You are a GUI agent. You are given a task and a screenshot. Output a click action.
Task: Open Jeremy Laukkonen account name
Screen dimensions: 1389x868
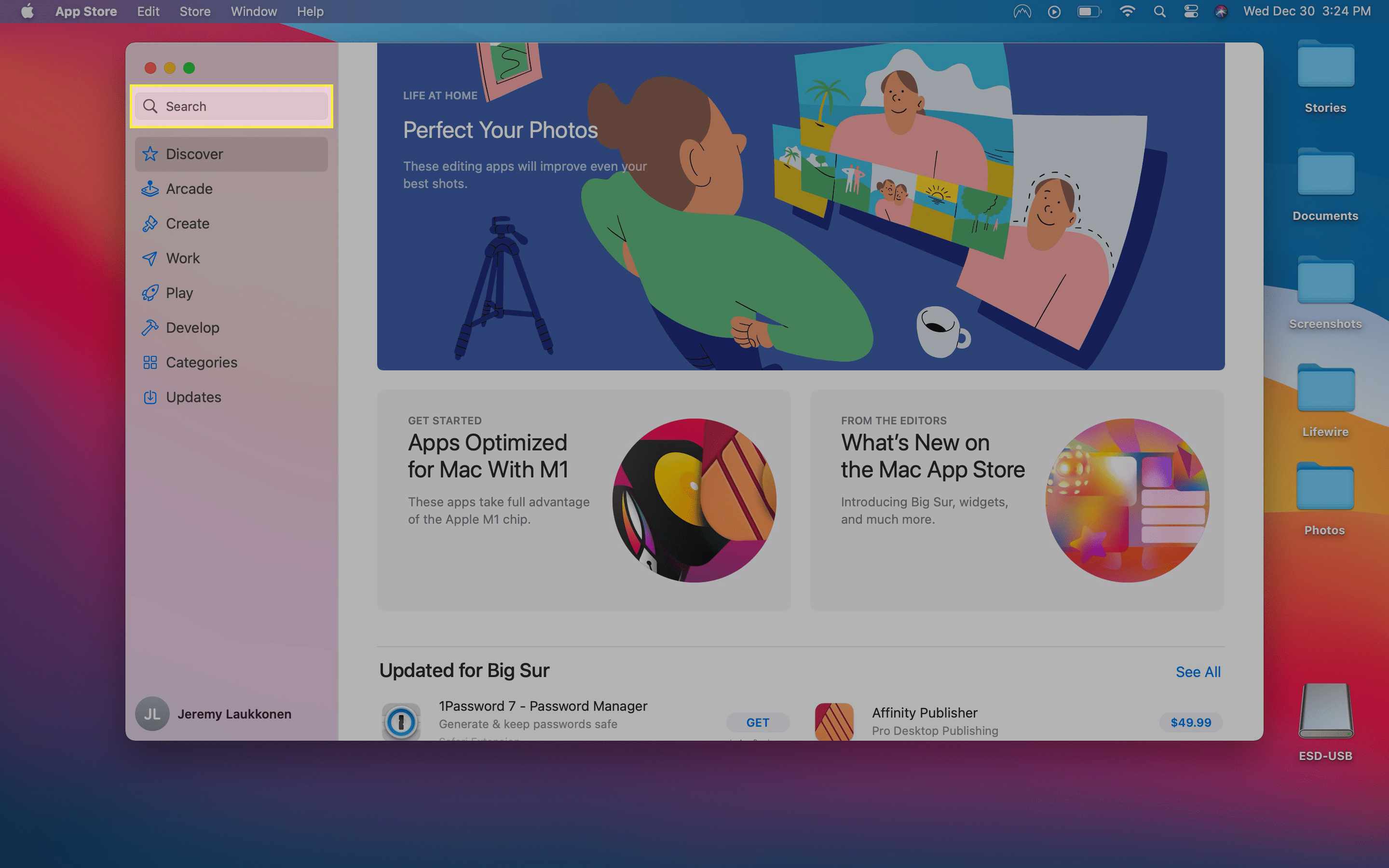[x=234, y=714]
